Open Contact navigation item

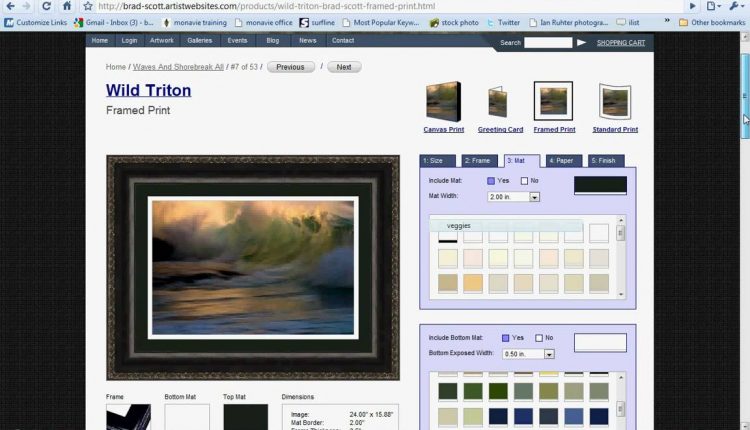pyautogui.click(x=343, y=41)
